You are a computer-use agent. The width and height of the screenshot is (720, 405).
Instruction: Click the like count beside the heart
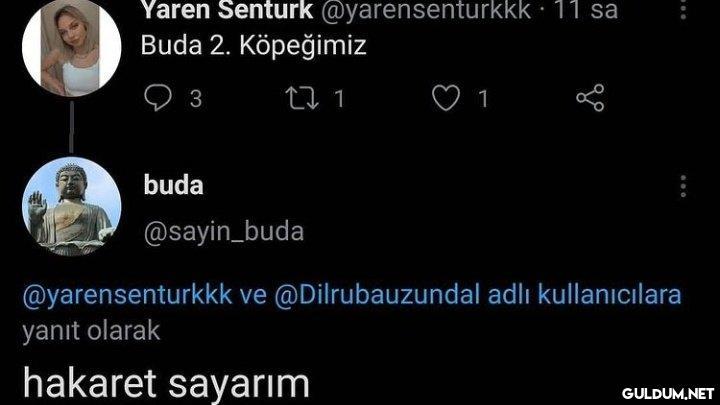click(483, 98)
